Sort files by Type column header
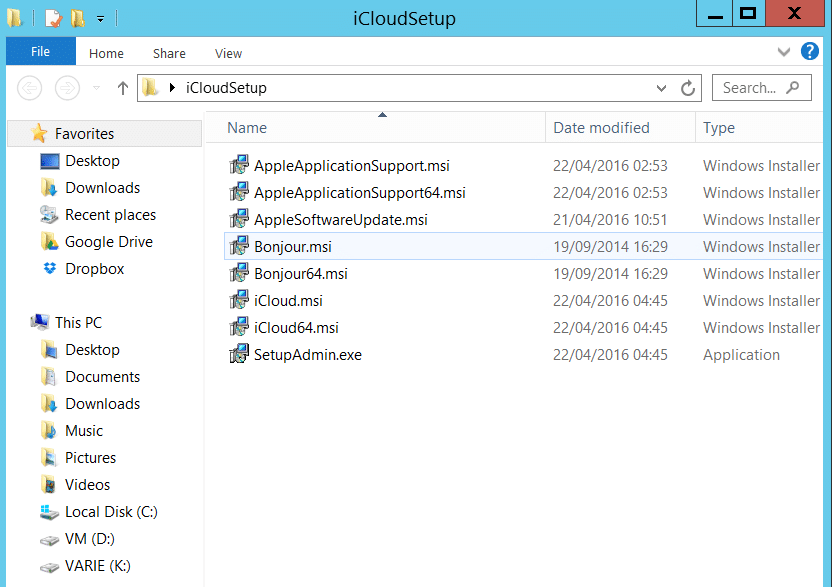This screenshot has height=587, width=832. 760,127
